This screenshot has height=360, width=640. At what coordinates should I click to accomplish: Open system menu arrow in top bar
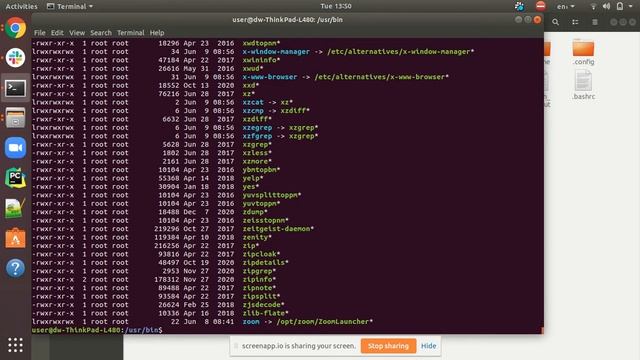[631, 6]
